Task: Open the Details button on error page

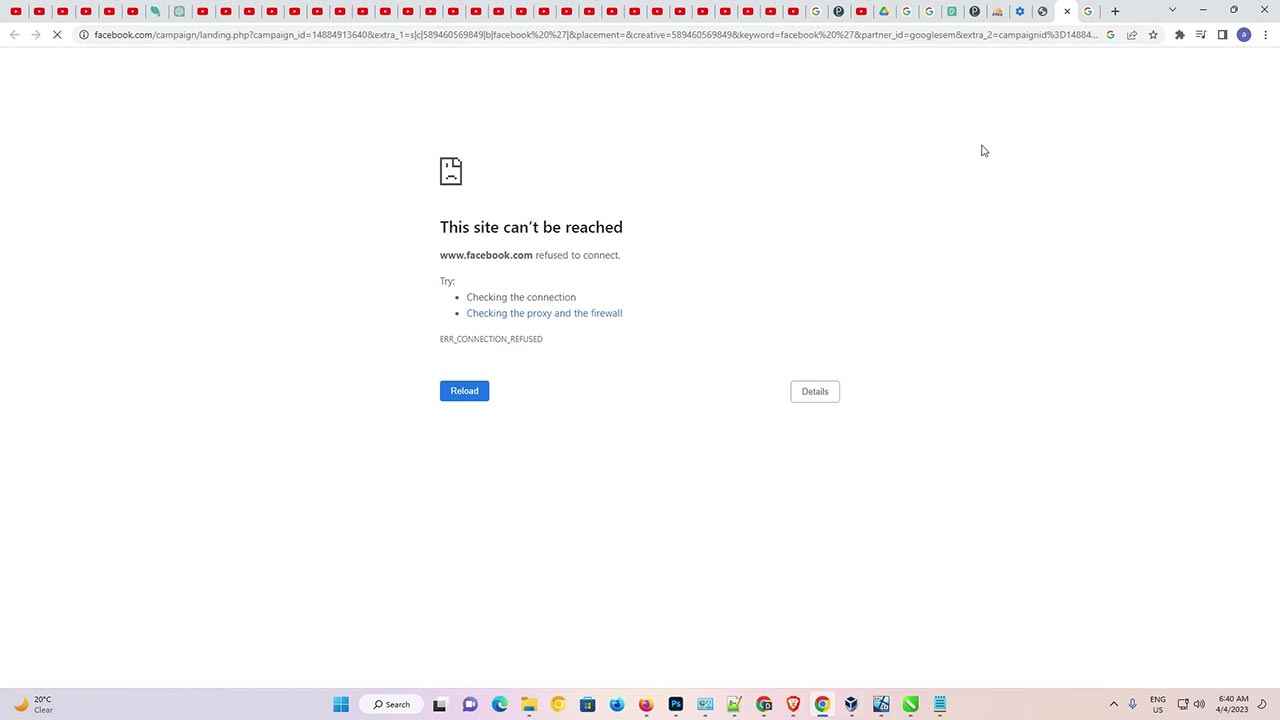Action: point(814,392)
